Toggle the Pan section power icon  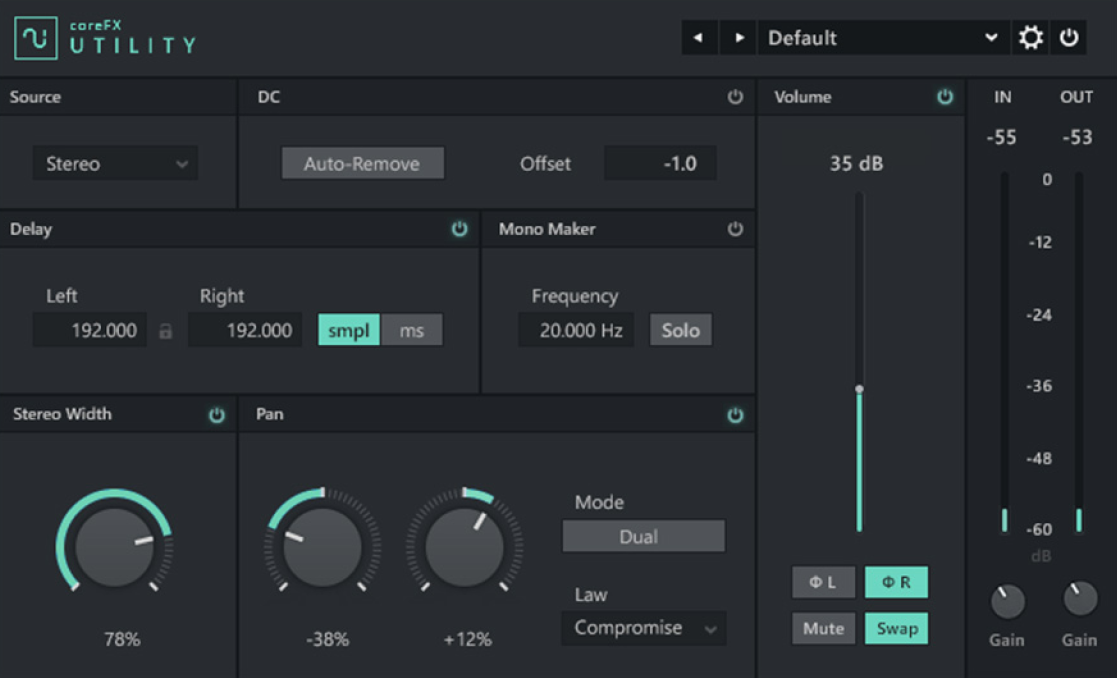[735, 414]
